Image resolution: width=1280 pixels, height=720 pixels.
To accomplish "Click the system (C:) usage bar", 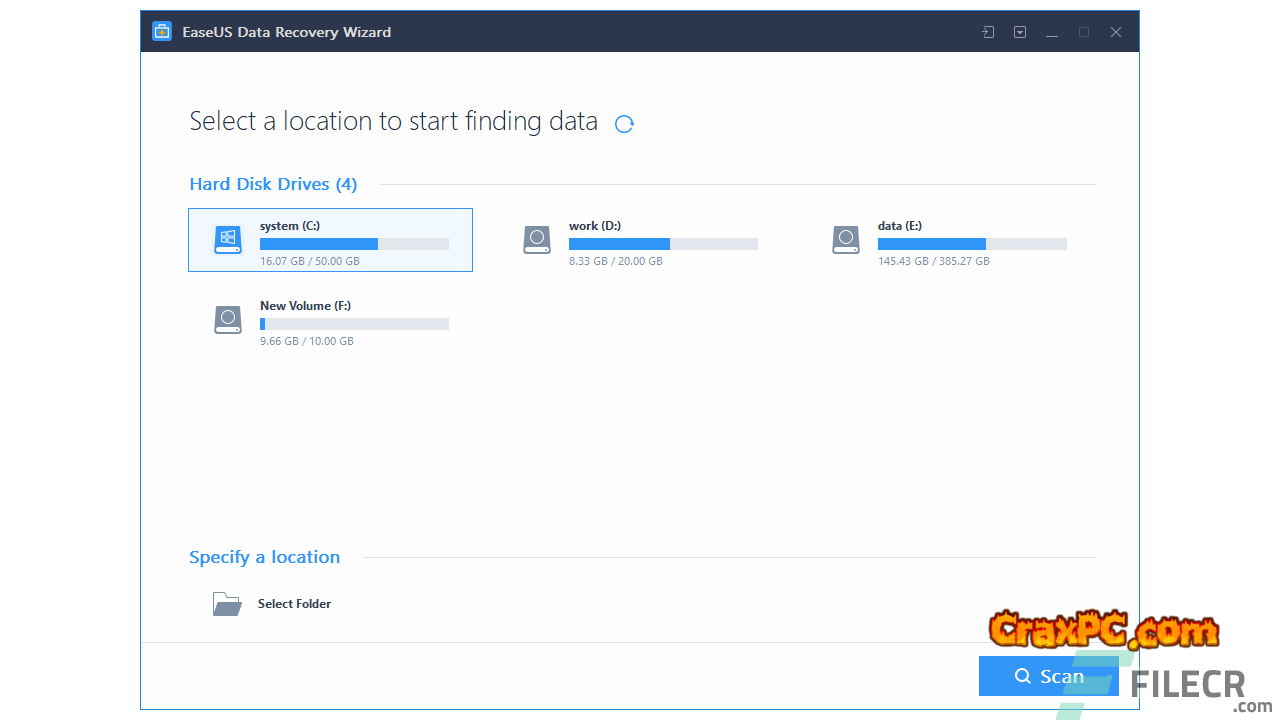I will [x=354, y=244].
